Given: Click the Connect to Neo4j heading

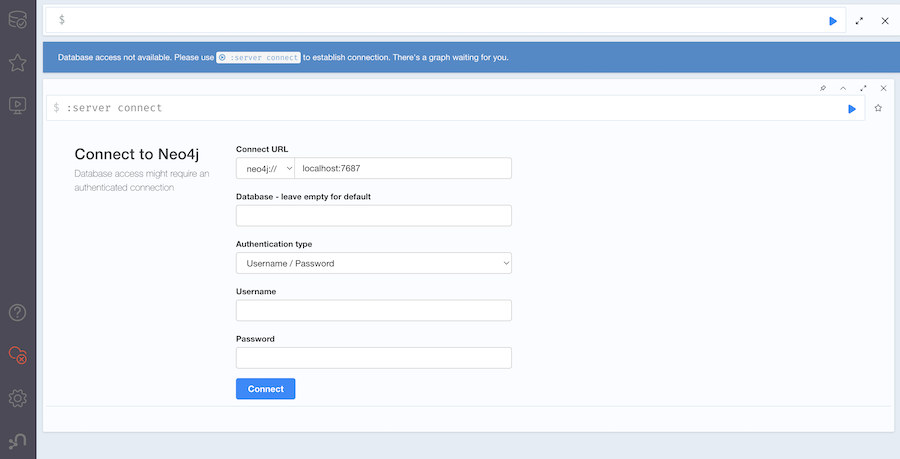Looking at the screenshot, I should coord(137,154).
